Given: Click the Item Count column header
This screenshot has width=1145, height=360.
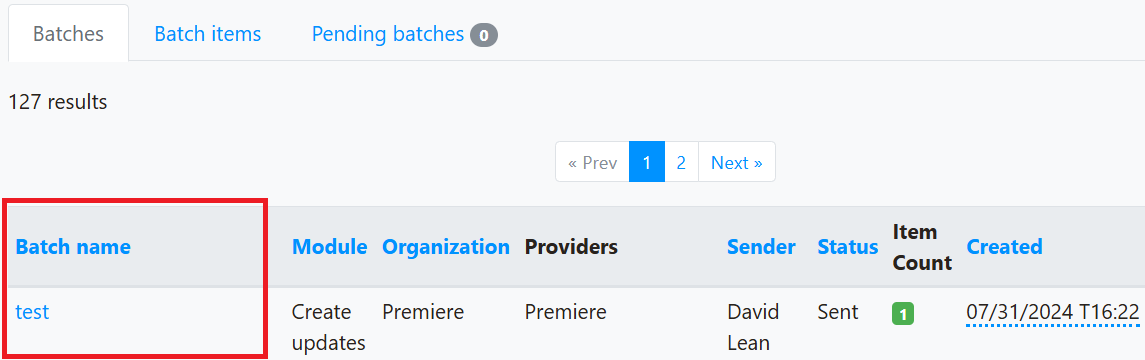Looking at the screenshot, I should pos(922,248).
